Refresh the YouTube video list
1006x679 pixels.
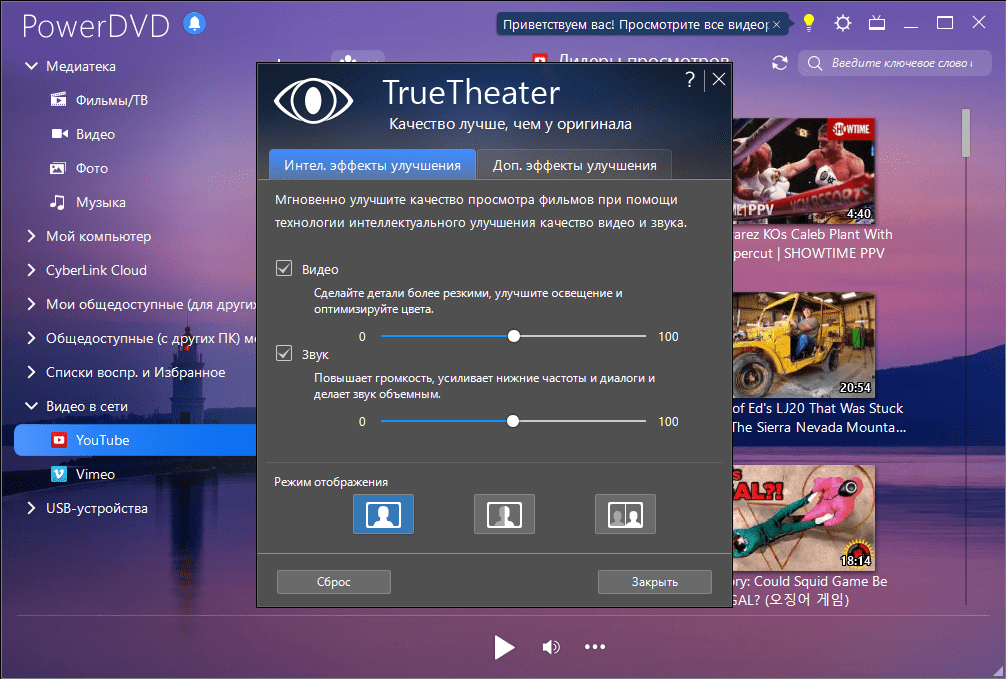[780, 63]
